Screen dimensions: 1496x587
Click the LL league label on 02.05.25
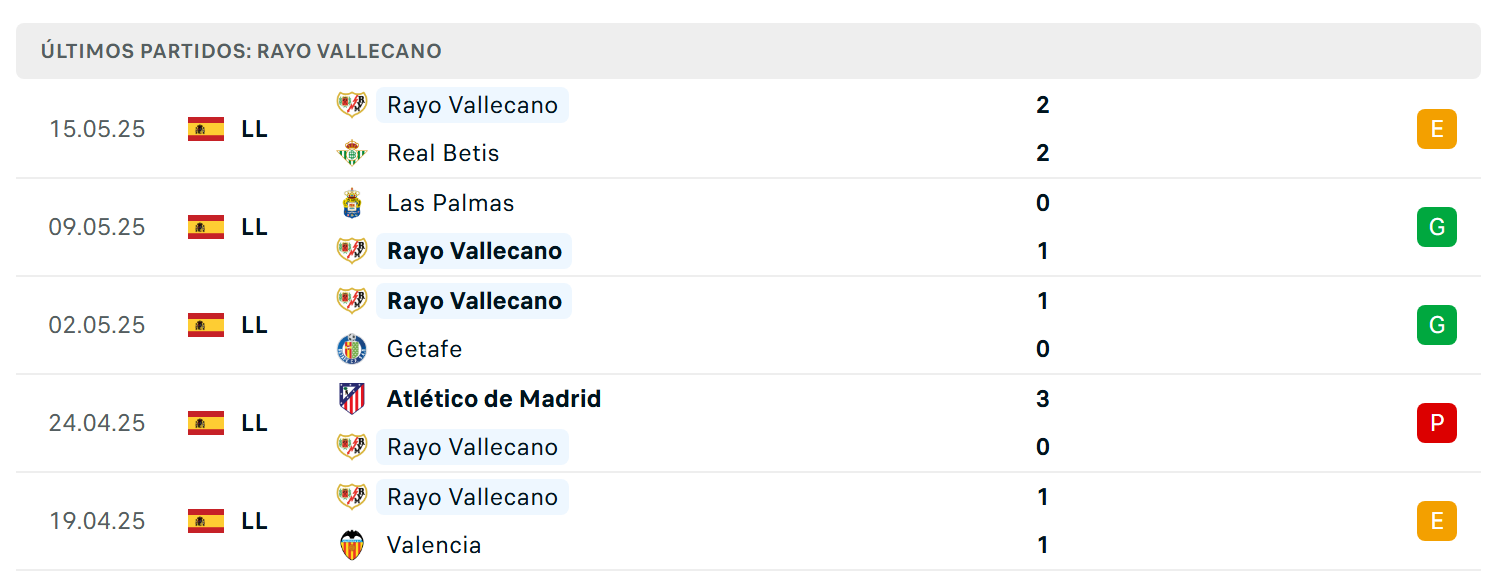255,325
